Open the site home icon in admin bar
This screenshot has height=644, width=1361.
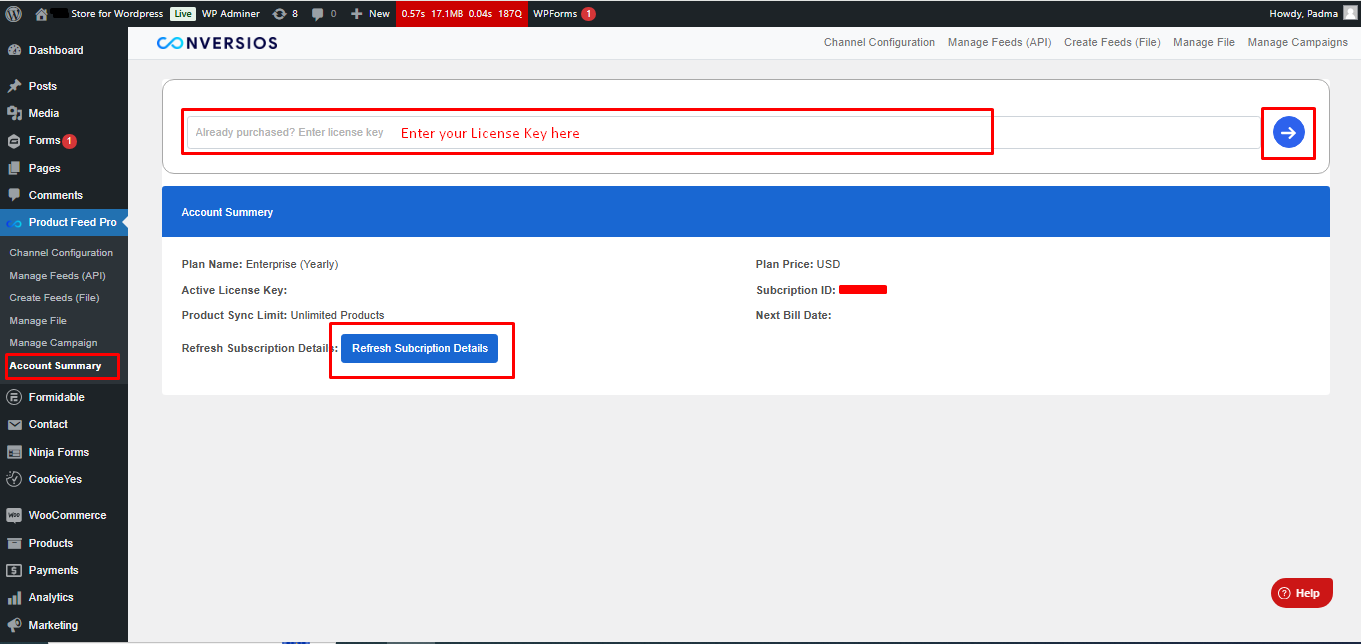point(41,14)
